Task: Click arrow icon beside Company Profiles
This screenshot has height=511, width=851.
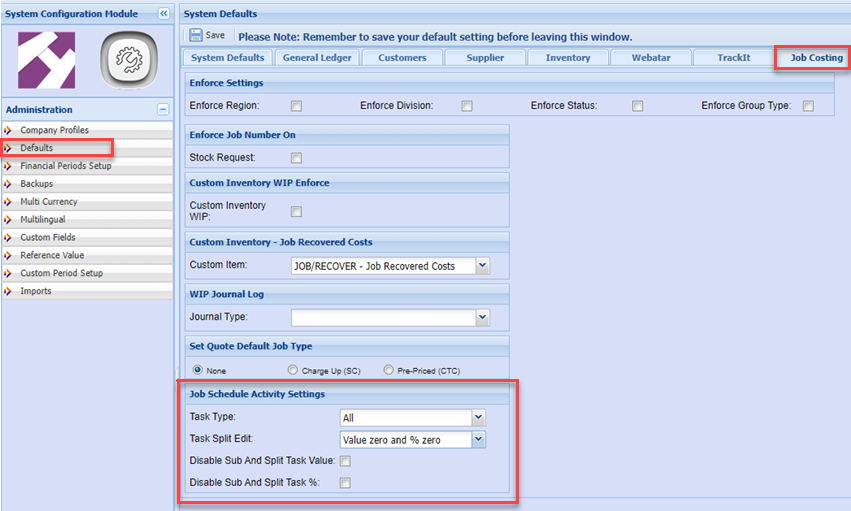Action: 8,131
